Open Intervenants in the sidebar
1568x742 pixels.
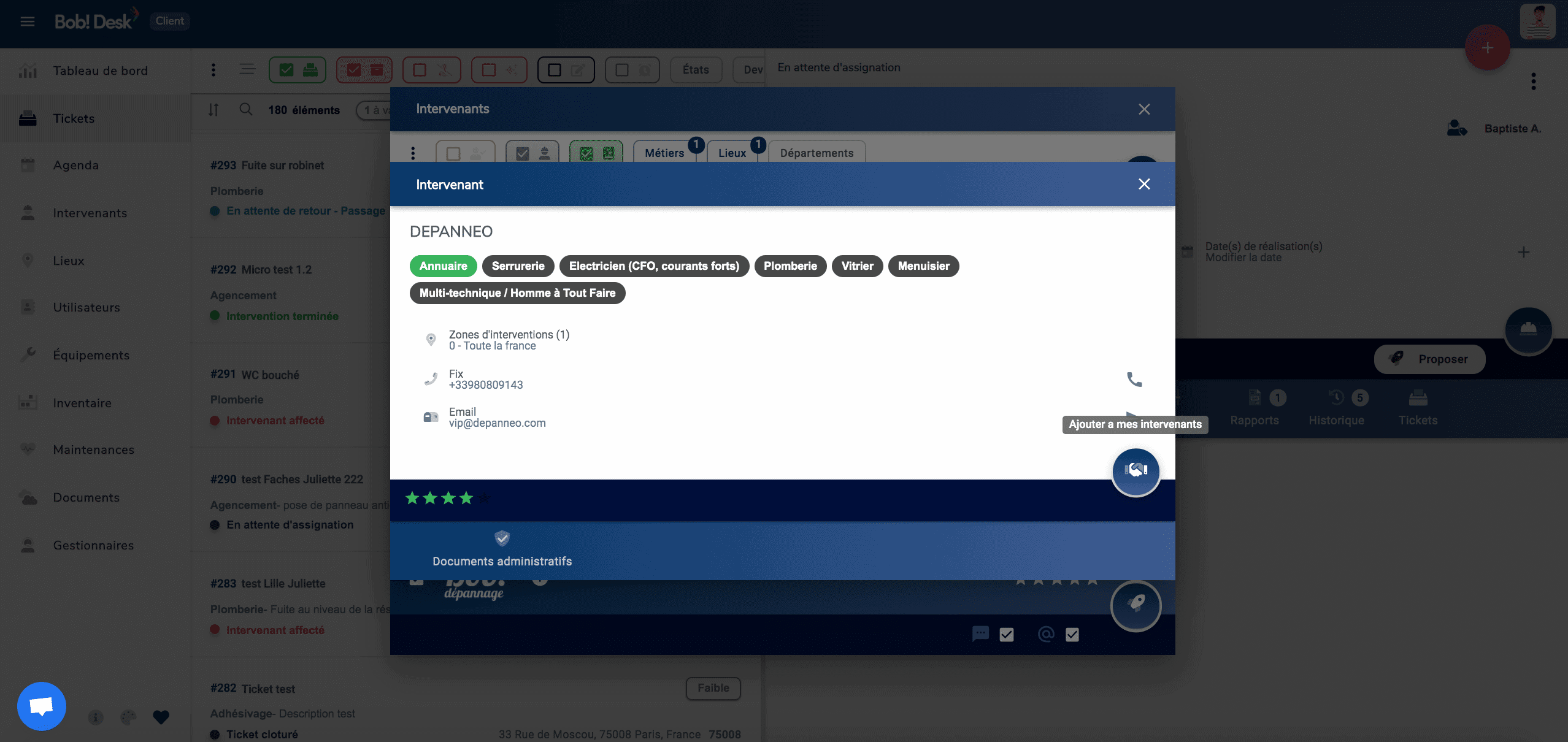tap(95, 213)
